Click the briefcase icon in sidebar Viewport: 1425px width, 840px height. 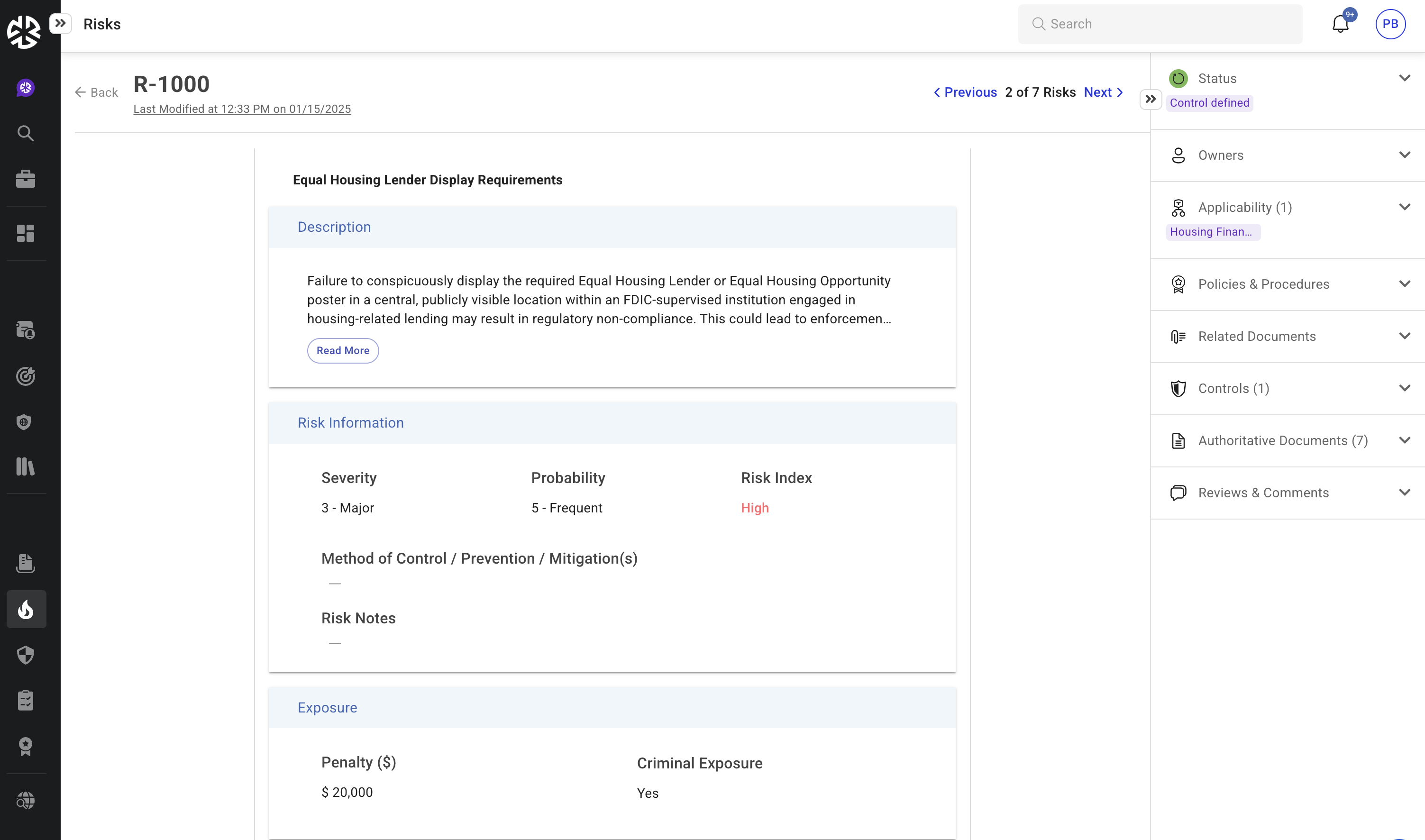[x=26, y=179]
